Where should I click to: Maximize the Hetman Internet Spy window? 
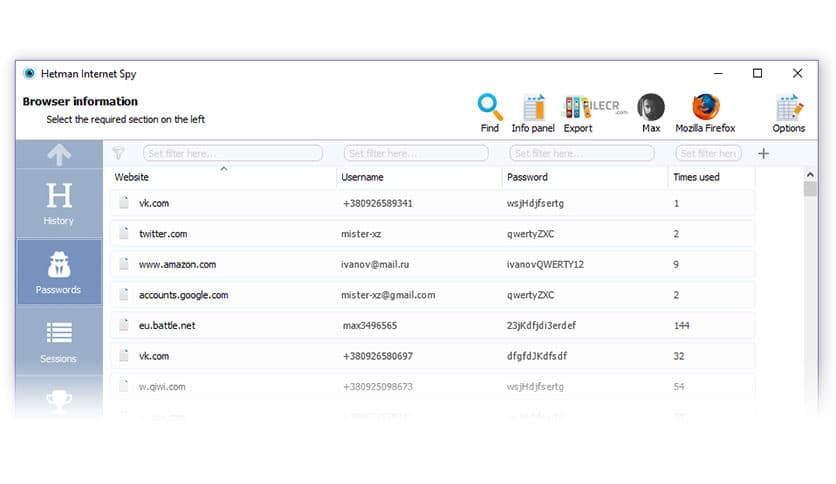pos(757,73)
